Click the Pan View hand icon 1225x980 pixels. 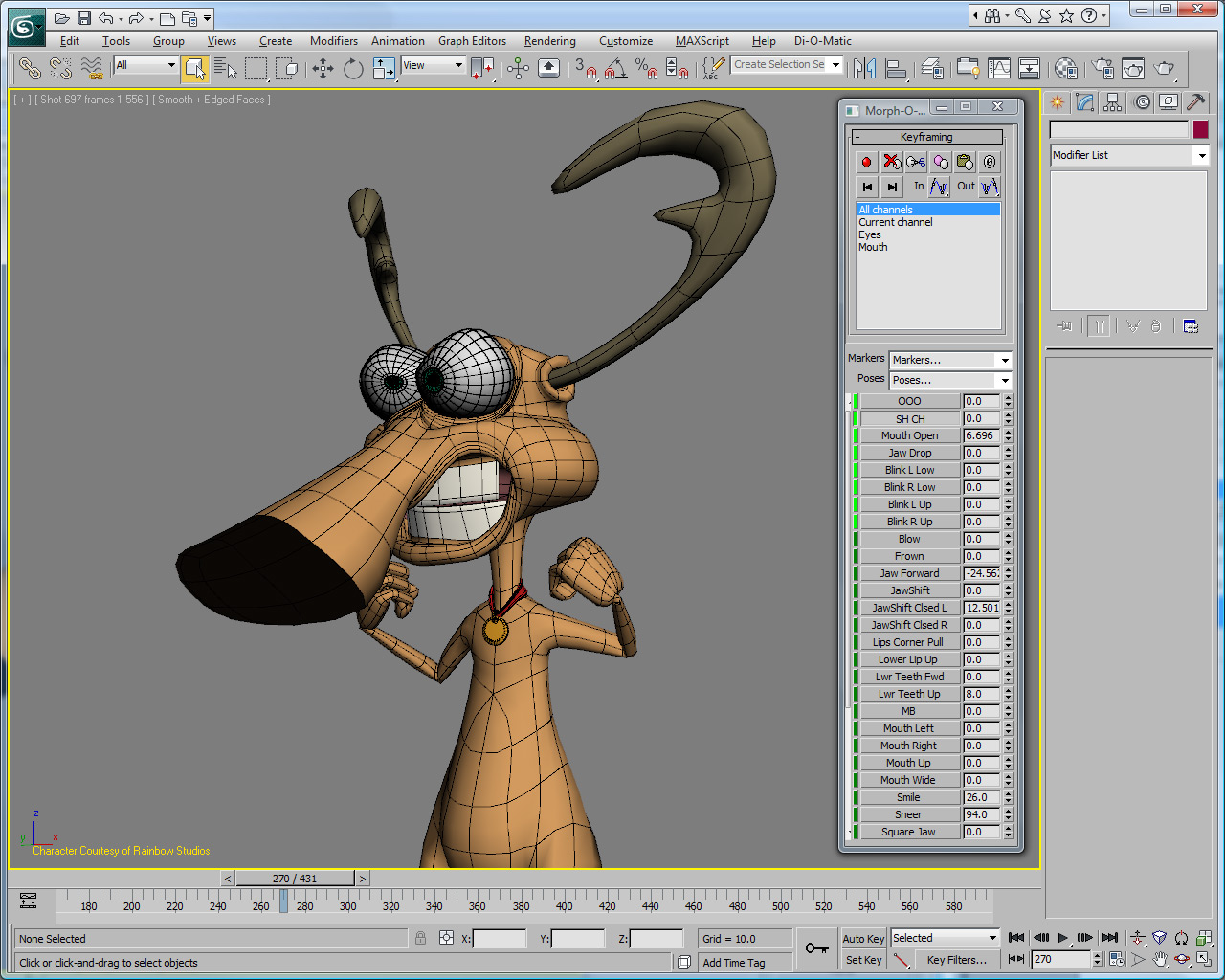(x=1160, y=959)
